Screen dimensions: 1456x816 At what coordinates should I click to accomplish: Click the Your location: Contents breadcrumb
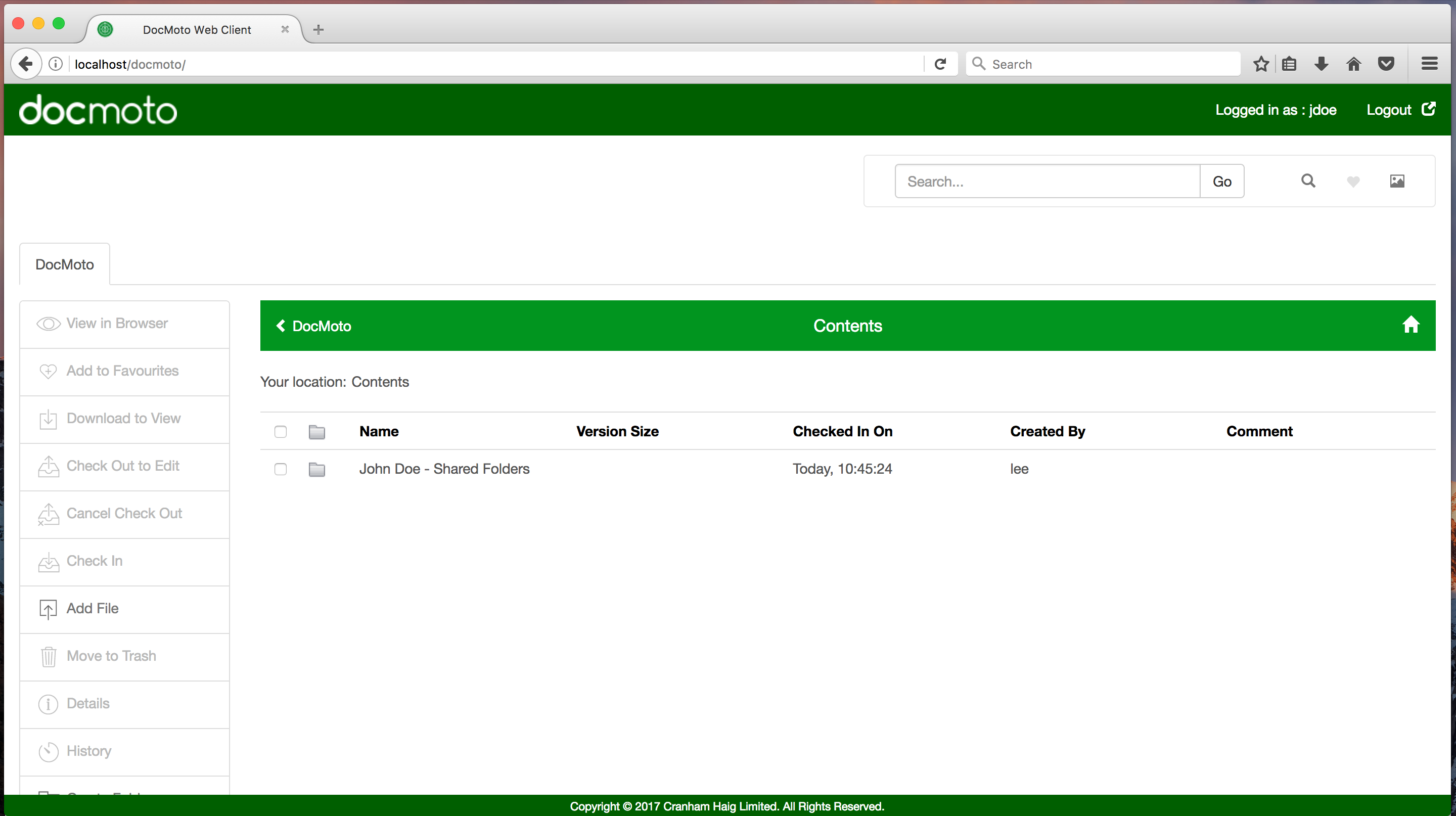click(x=335, y=382)
